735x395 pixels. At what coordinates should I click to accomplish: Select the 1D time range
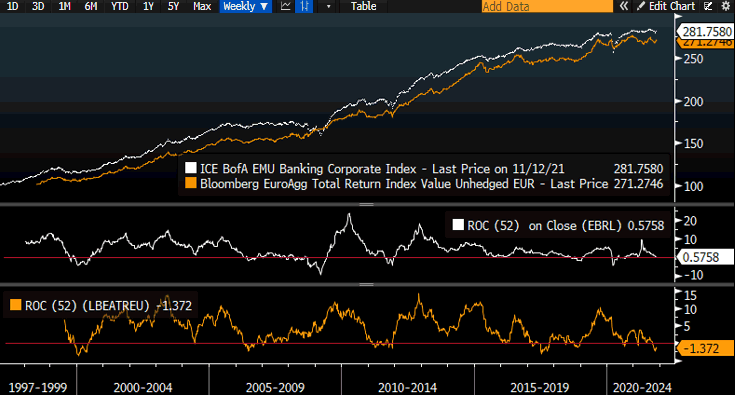12,6
